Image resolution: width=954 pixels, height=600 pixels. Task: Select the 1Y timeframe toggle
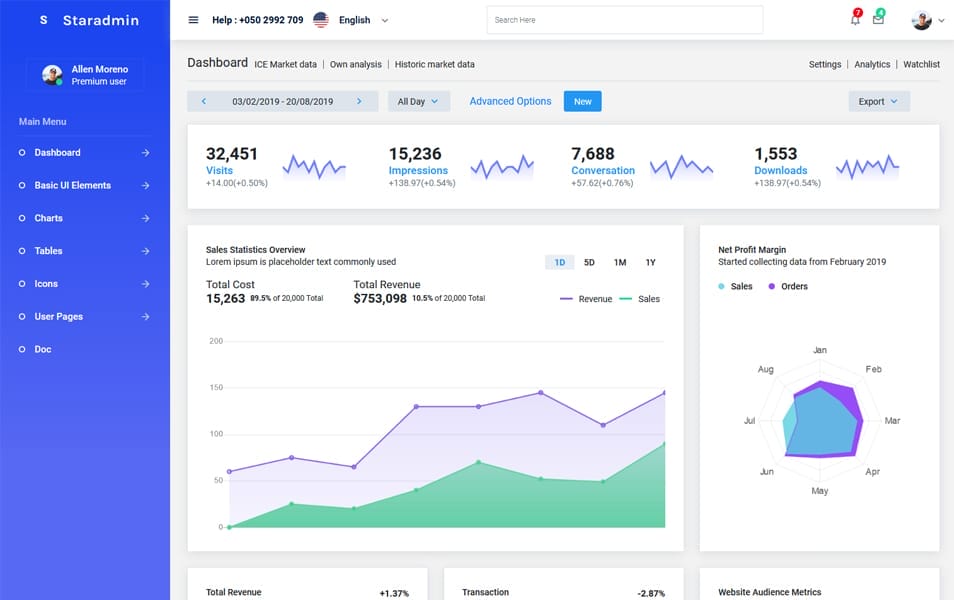point(650,261)
